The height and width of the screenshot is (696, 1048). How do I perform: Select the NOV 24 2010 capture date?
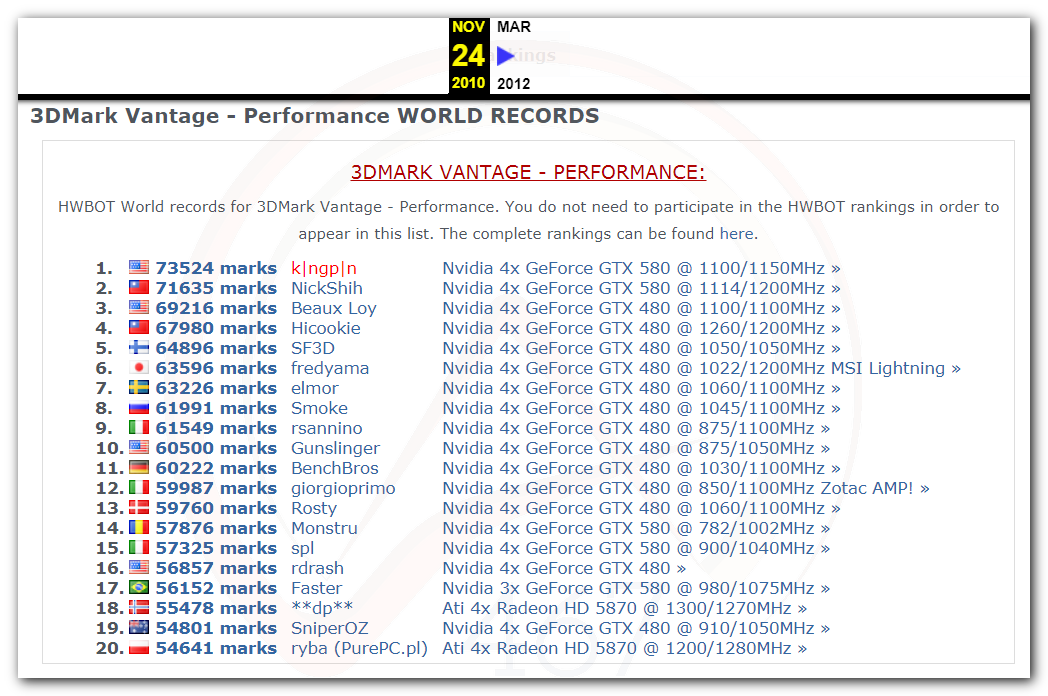pyautogui.click(x=469, y=55)
